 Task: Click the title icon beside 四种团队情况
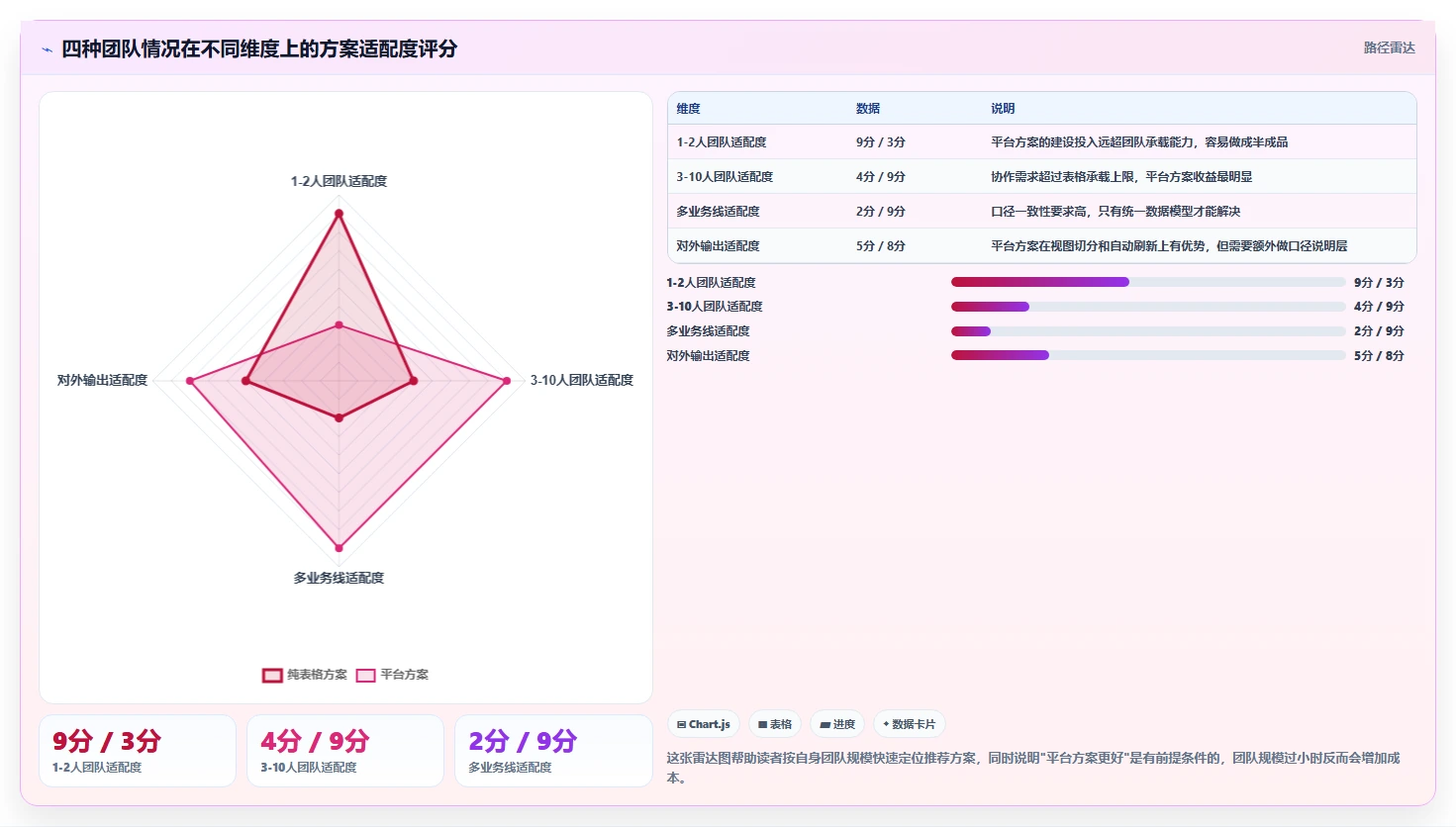(x=47, y=49)
